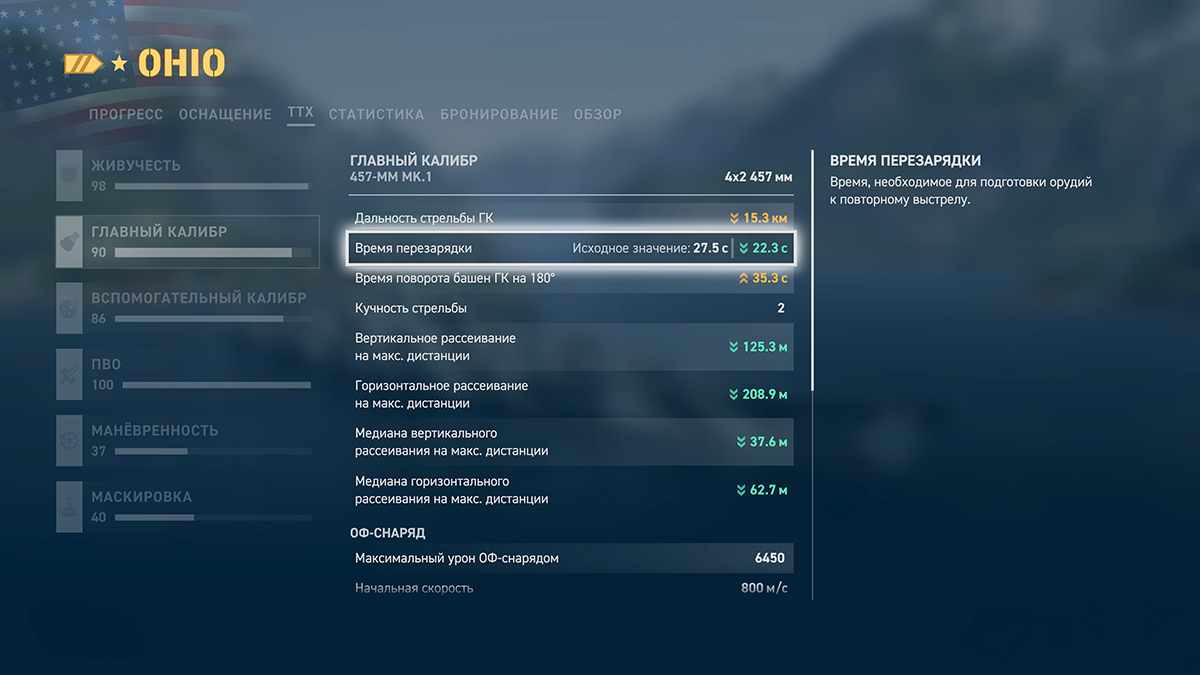Select the Манёвренность helm wheel icon

coord(69,440)
